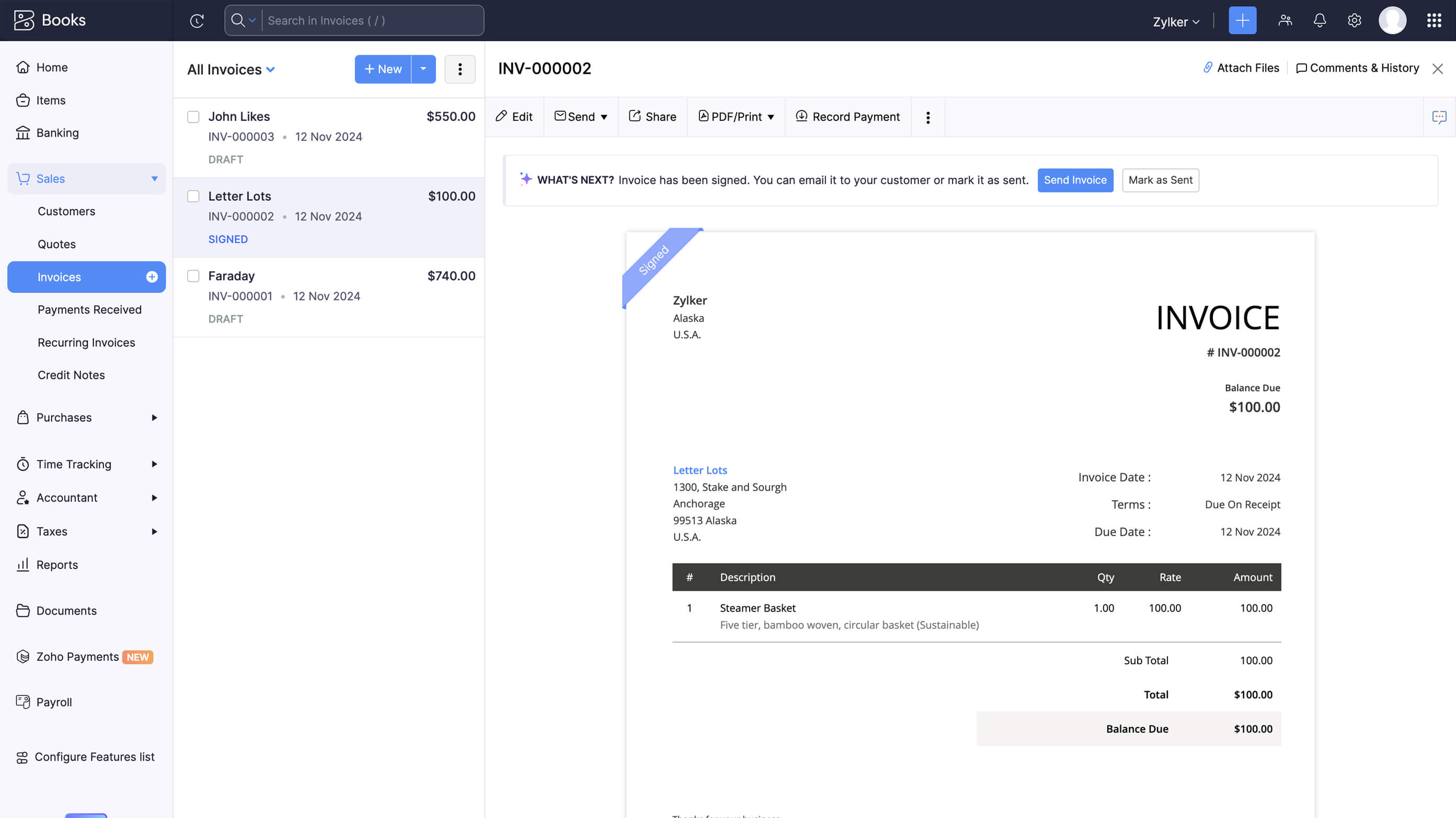Image resolution: width=1456 pixels, height=818 pixels.
Task: Open the PDF/Print dropdown
Action: [x=736, y=117]
